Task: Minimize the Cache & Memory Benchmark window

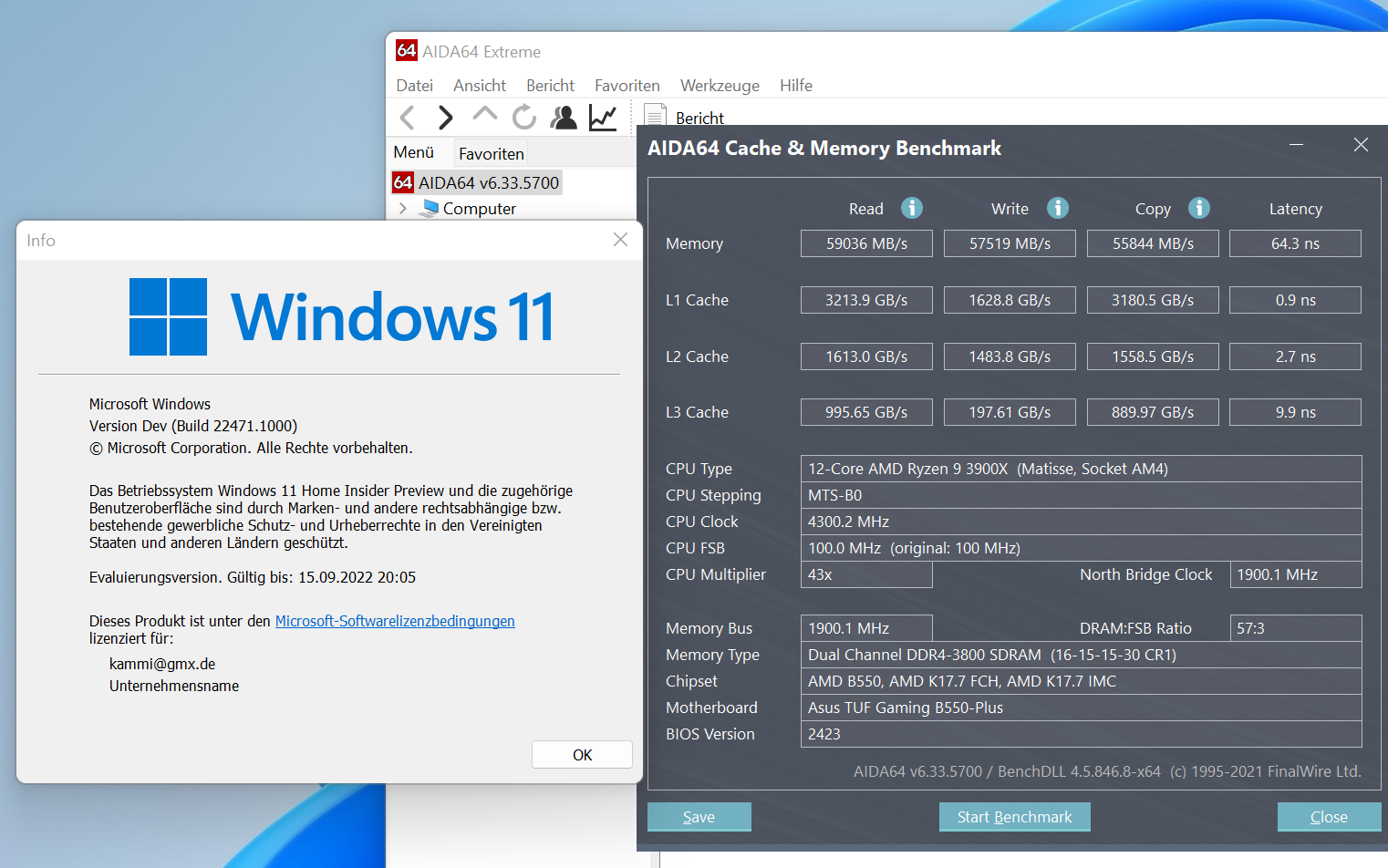Action: [x=1296, y=145]
